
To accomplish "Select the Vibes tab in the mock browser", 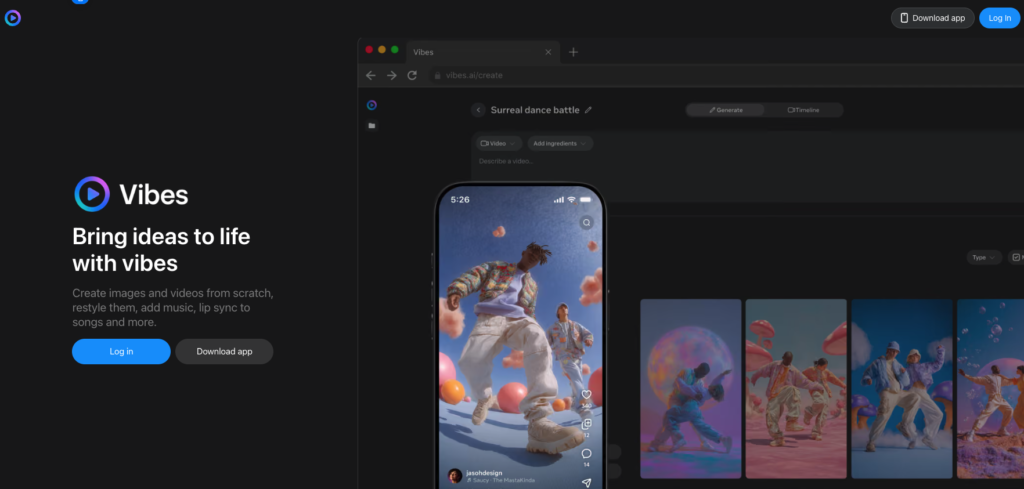I will (482, 52).
